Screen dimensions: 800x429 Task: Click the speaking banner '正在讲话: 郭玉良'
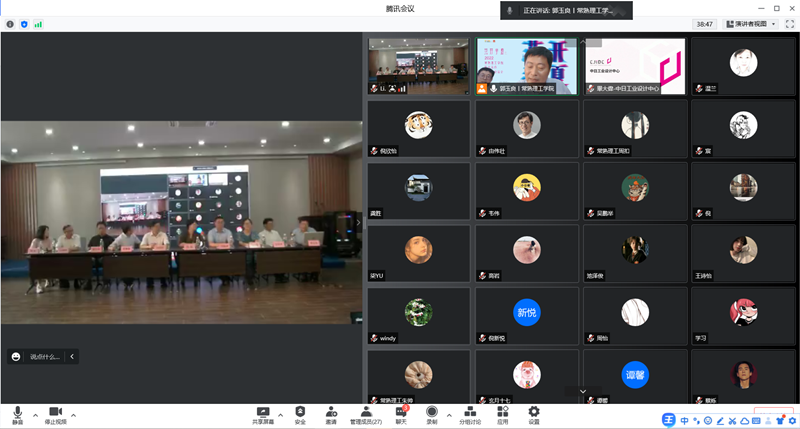[566, 10]
